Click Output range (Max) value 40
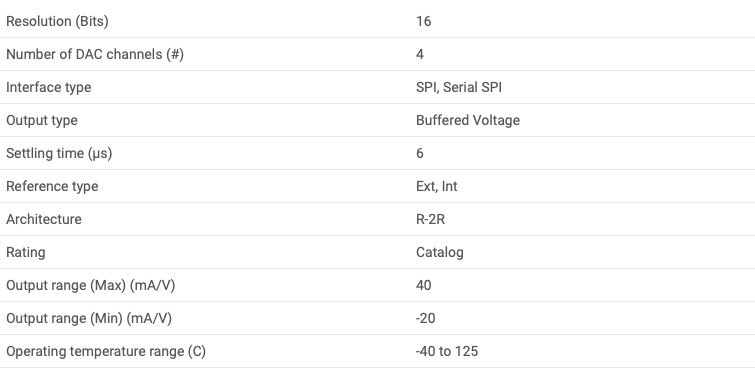 pos(424,285)
